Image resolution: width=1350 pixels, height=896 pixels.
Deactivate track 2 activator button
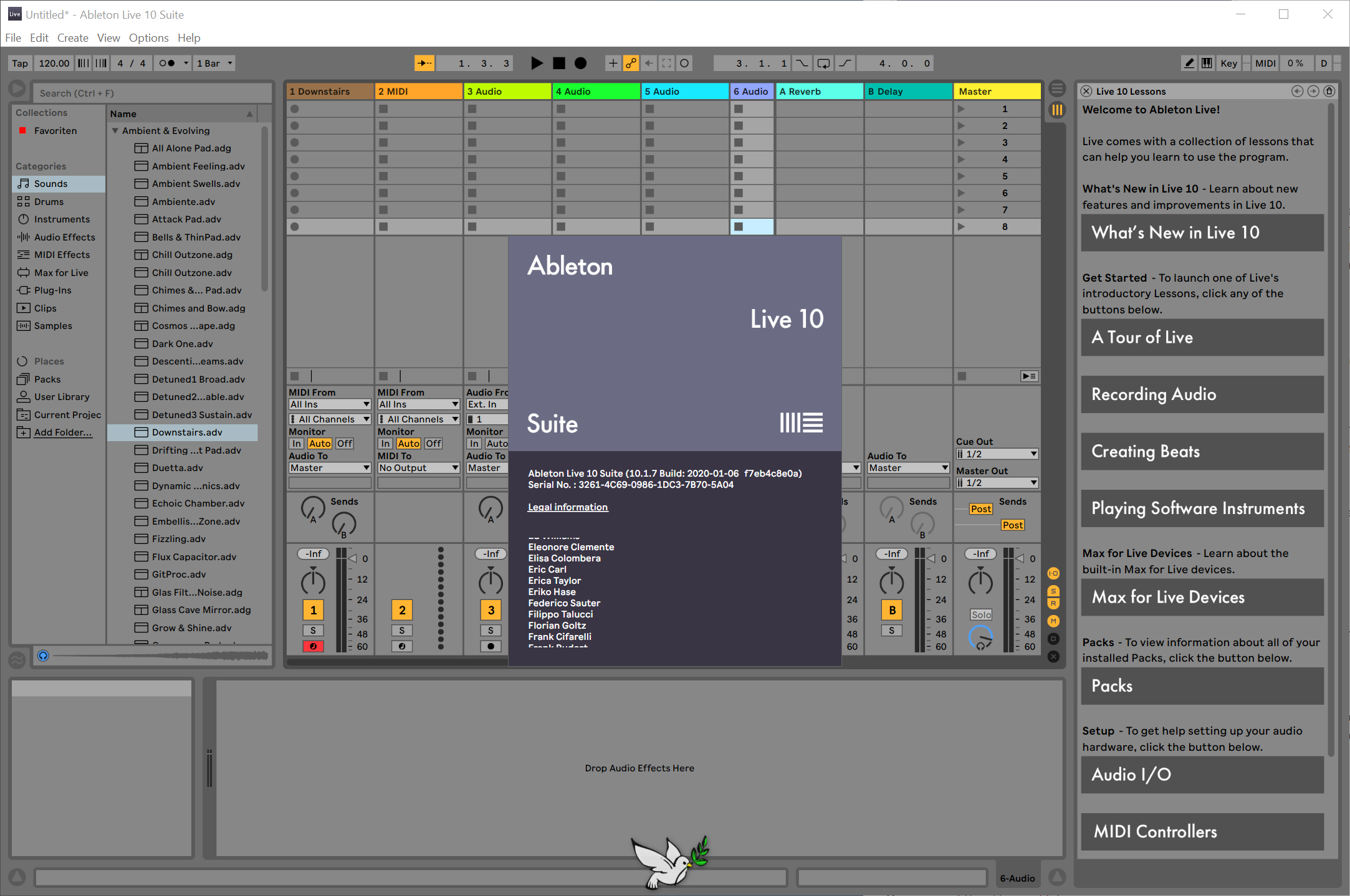(402, 610)
